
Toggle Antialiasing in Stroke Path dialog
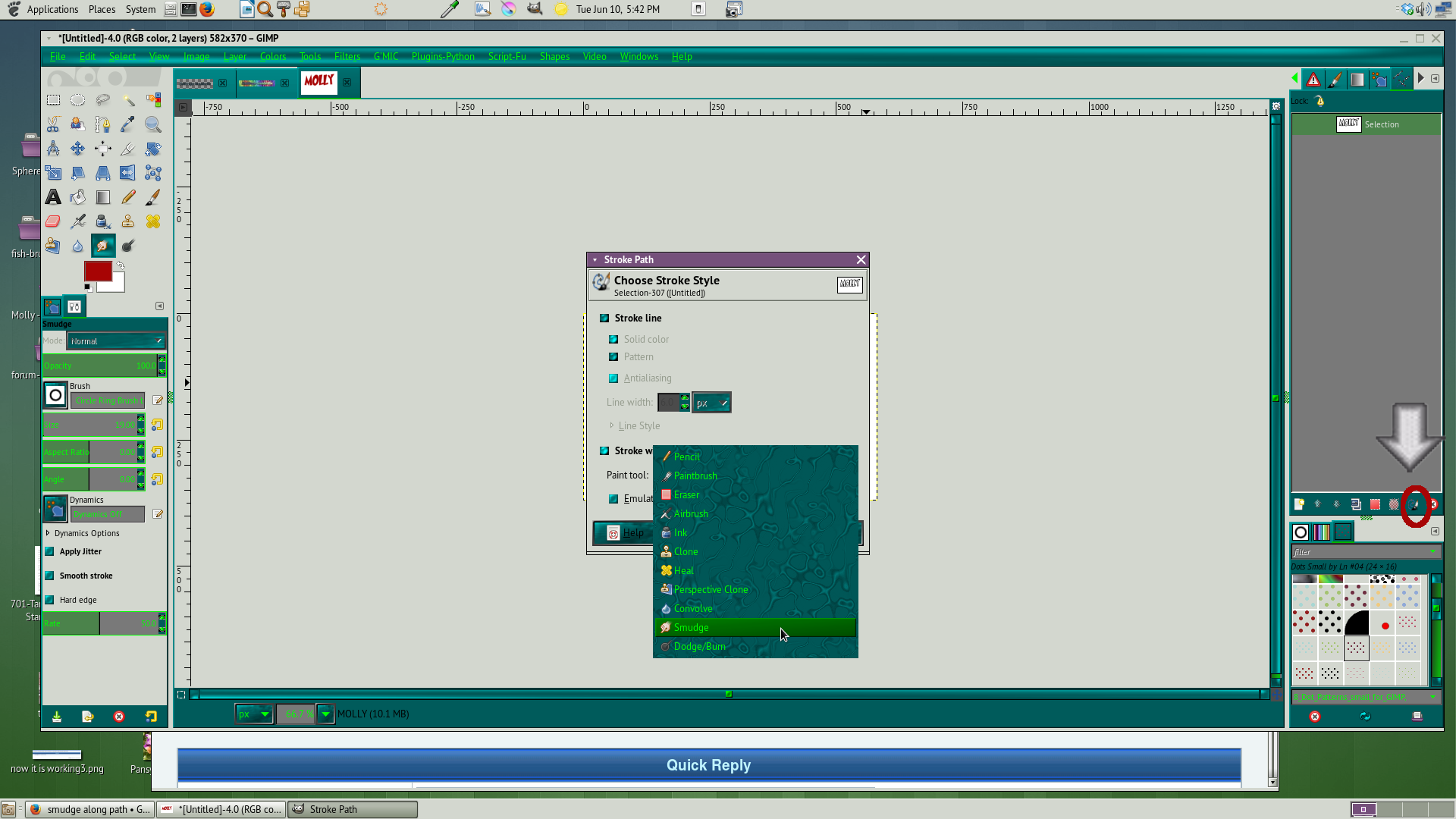click(613, 378)
